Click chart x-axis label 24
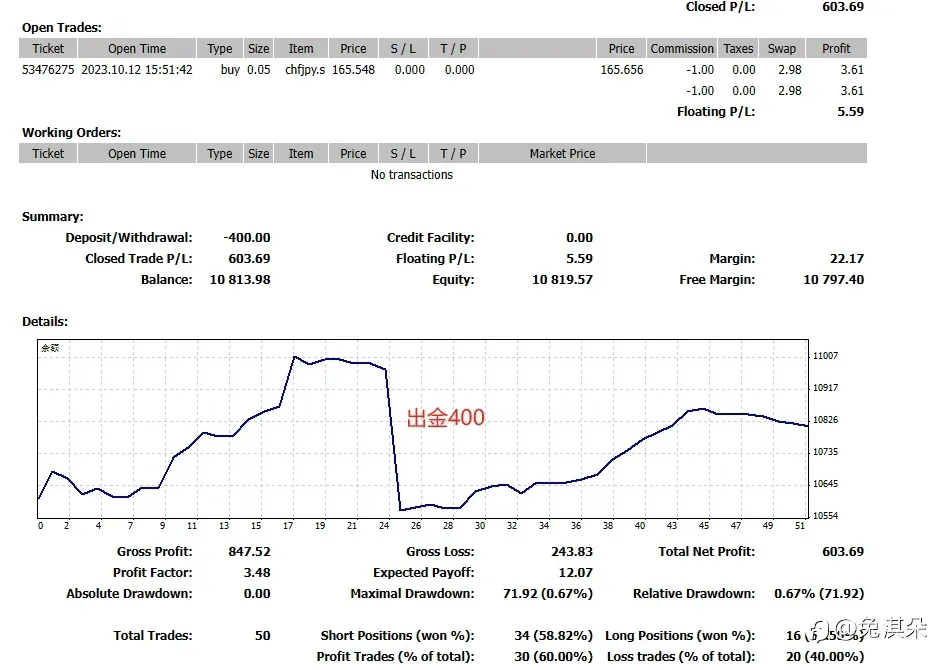Image resolution: width=938 pixels, height=670 pixels. (384, 526)
